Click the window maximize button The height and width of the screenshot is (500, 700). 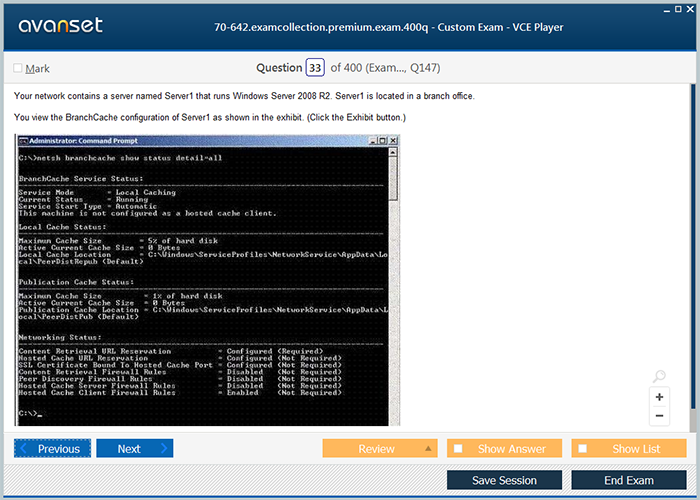point(676,7)
